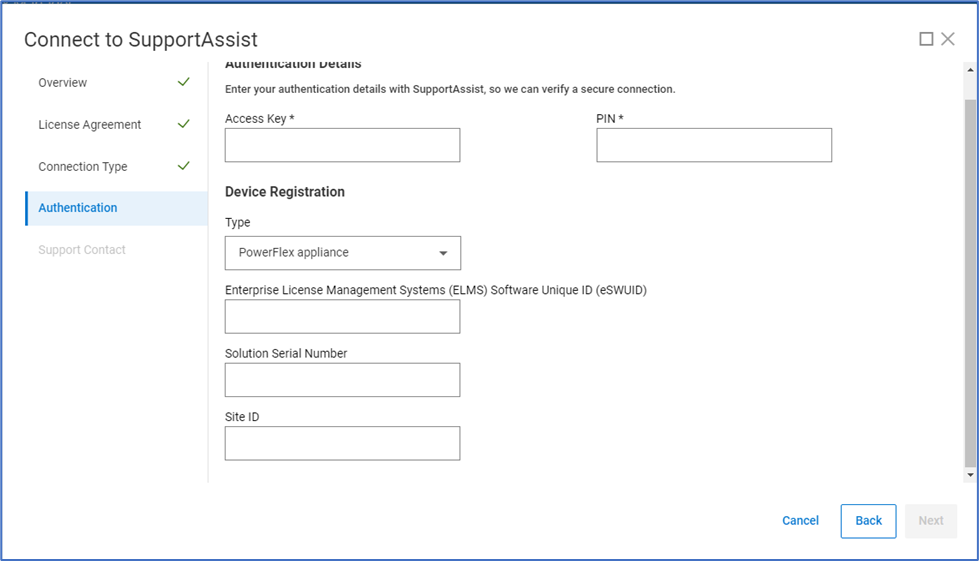Viewport: 979px width, 561px height.
Task: Click the Site ID label
Action: [242, 417]
